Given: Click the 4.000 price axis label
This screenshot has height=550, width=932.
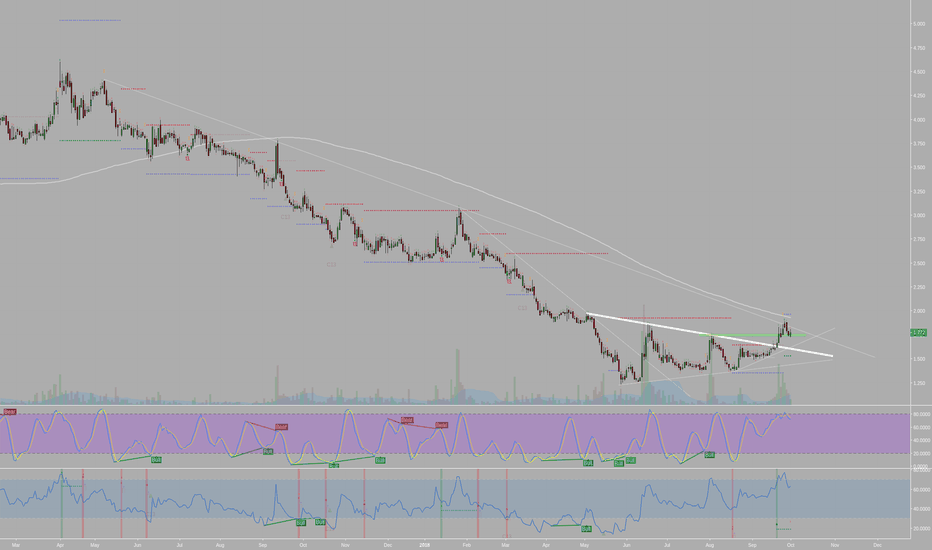Looking at the screenshot, I should click(920, 120).
